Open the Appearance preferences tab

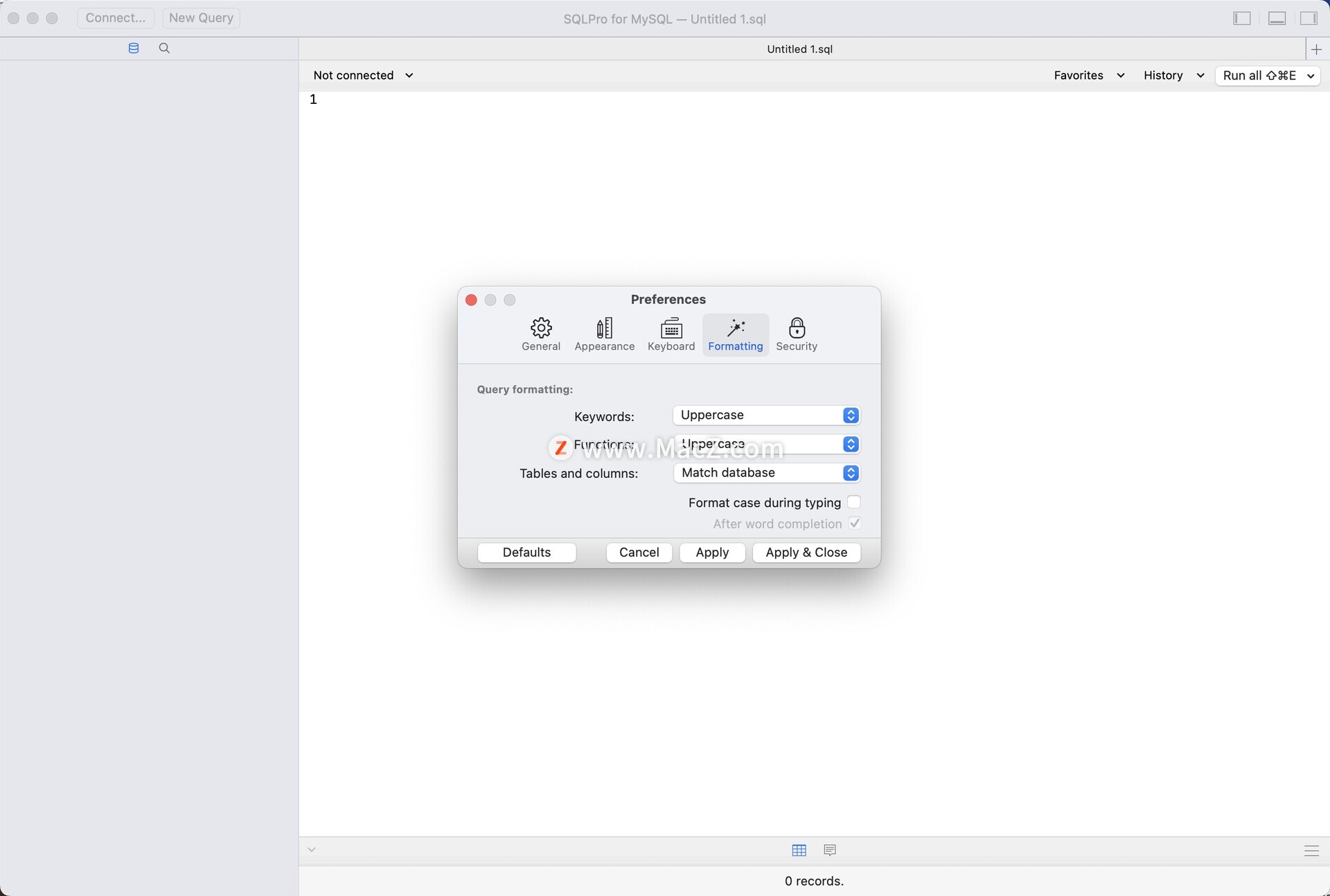pos(604,334)
